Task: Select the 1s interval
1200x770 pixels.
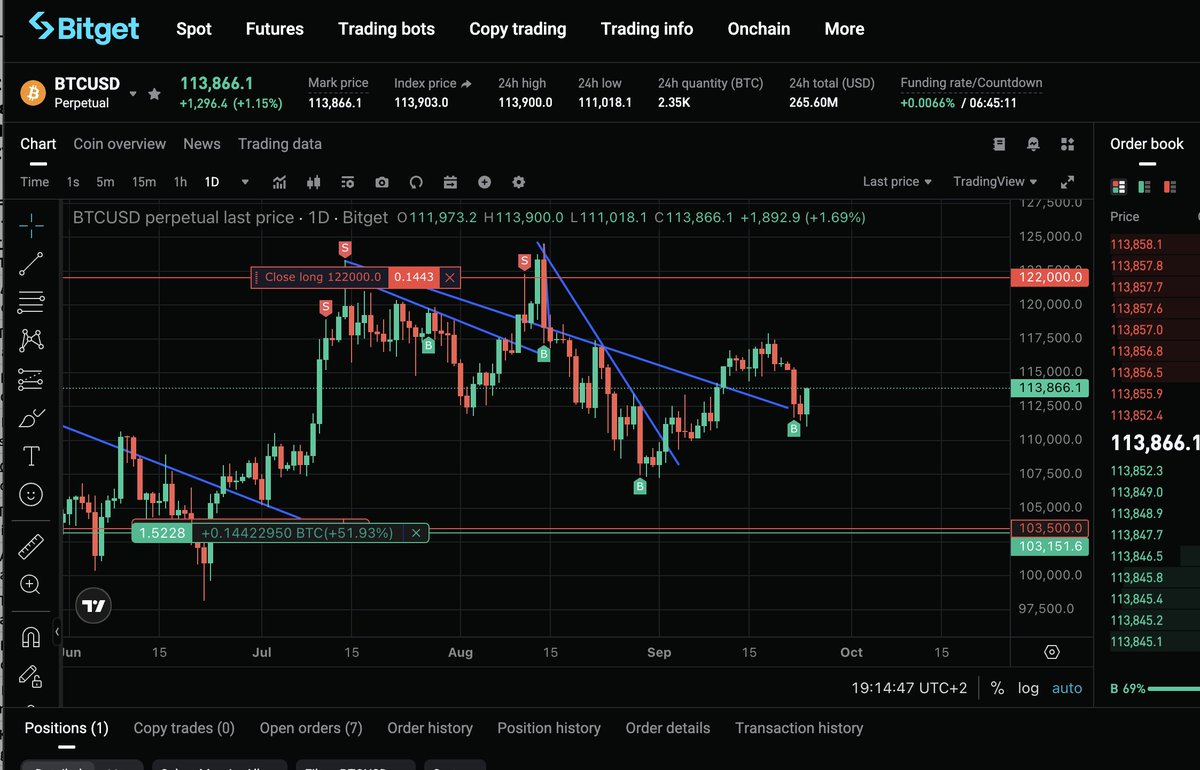Action: pos(73,181)
